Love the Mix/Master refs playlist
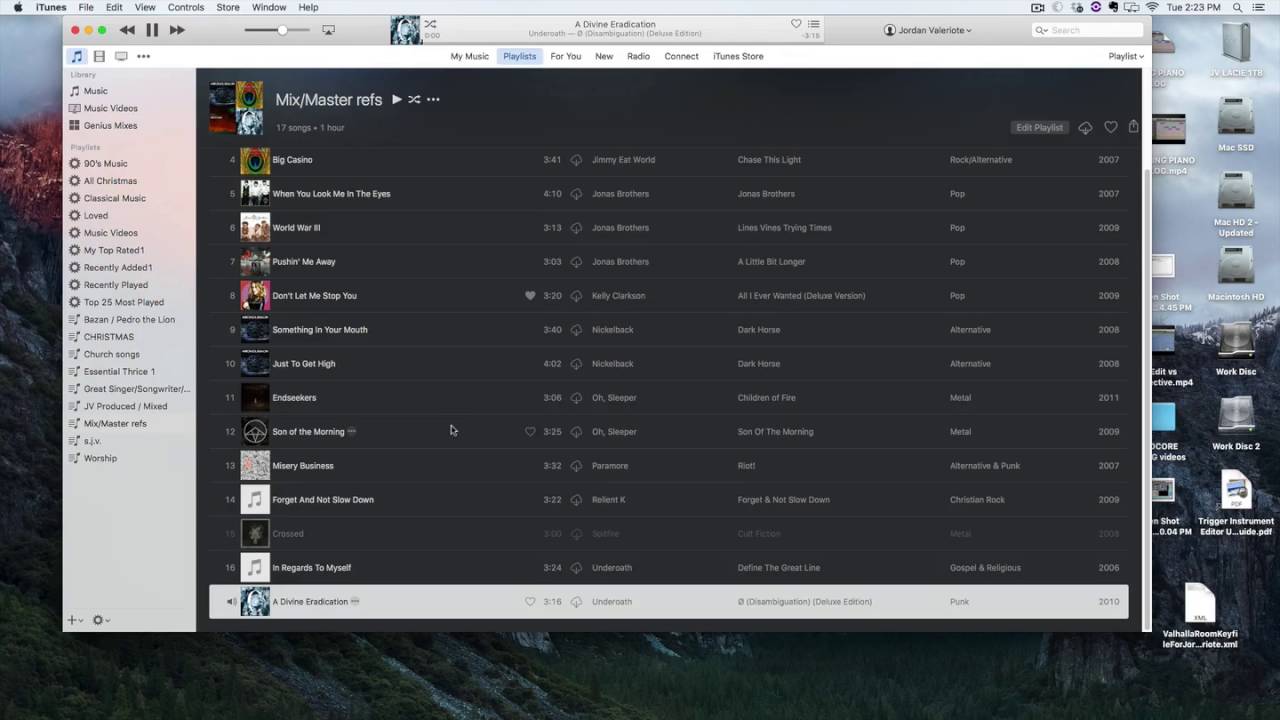The height and width of the screenshot is (720, 1280). click(x=1111, y=127)
